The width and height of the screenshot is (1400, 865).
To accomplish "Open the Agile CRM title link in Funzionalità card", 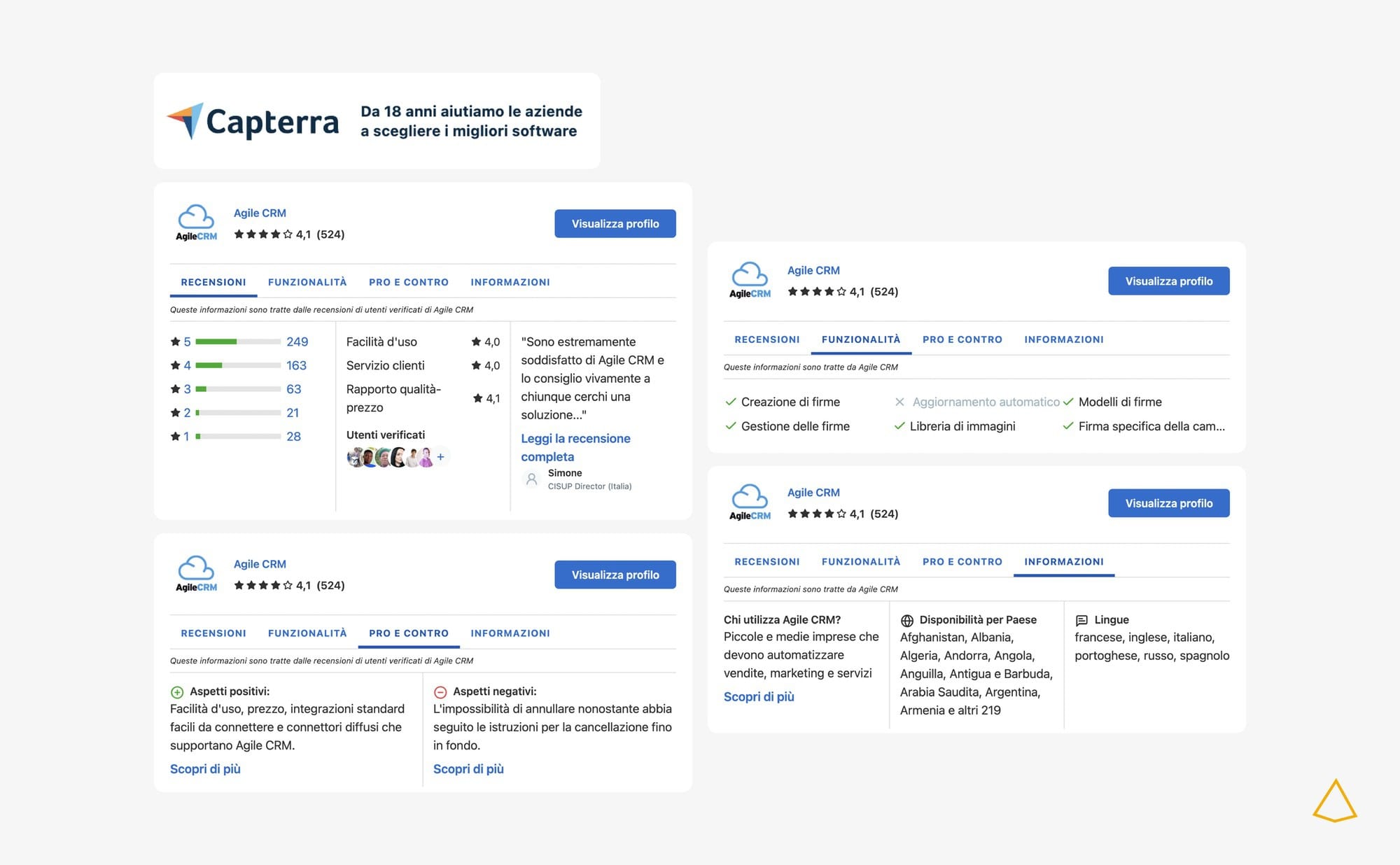I will (813, 270).
